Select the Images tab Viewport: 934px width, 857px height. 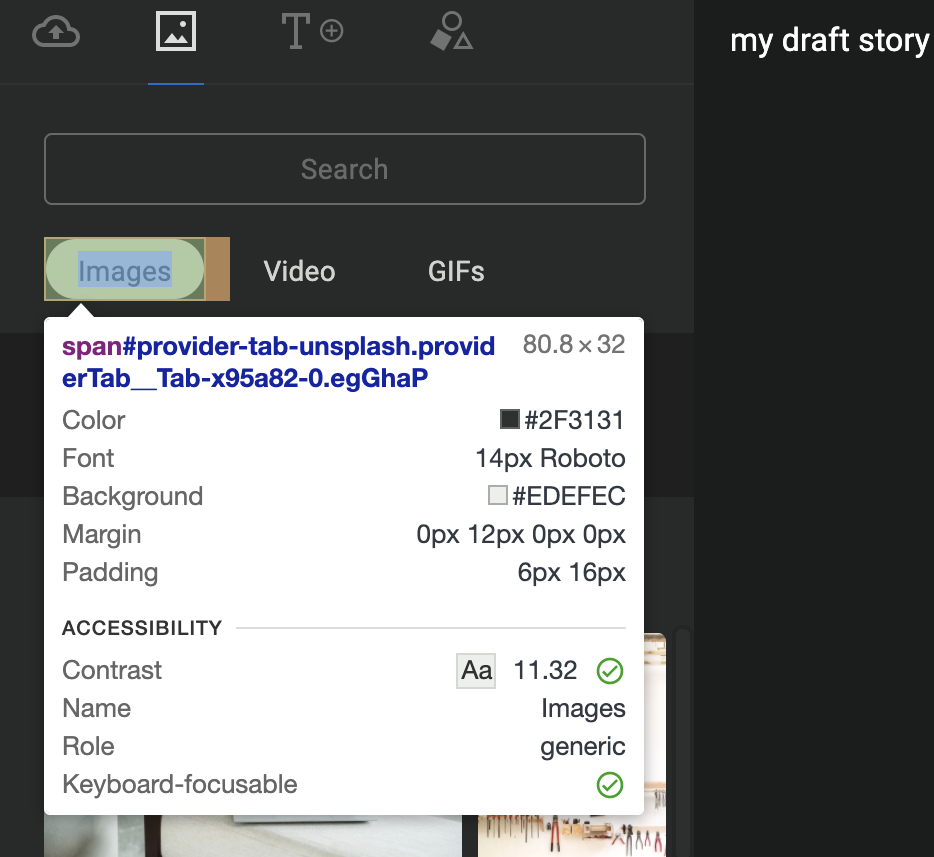pos(124,269)
